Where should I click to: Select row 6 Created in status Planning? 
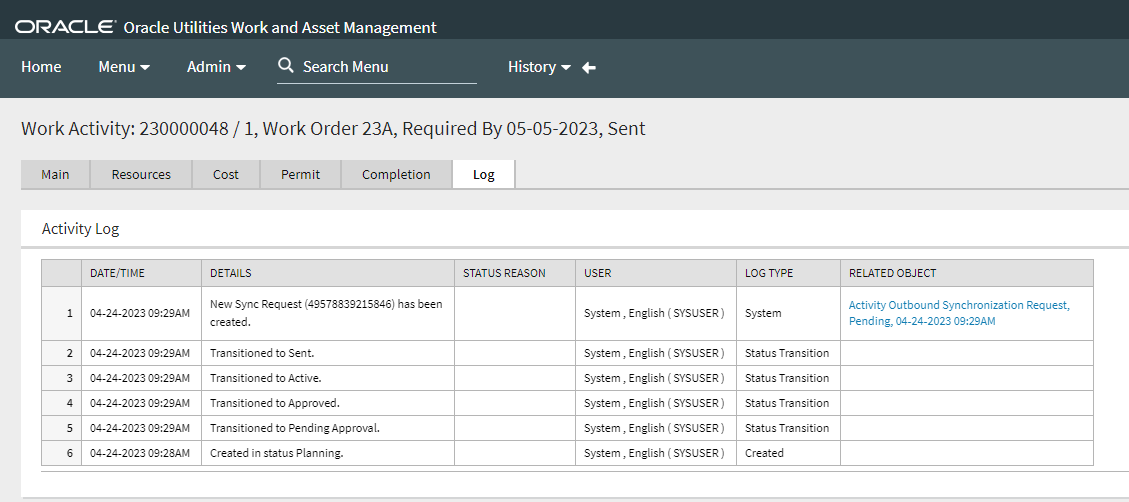pyautogui.click(x=567, y=453)
